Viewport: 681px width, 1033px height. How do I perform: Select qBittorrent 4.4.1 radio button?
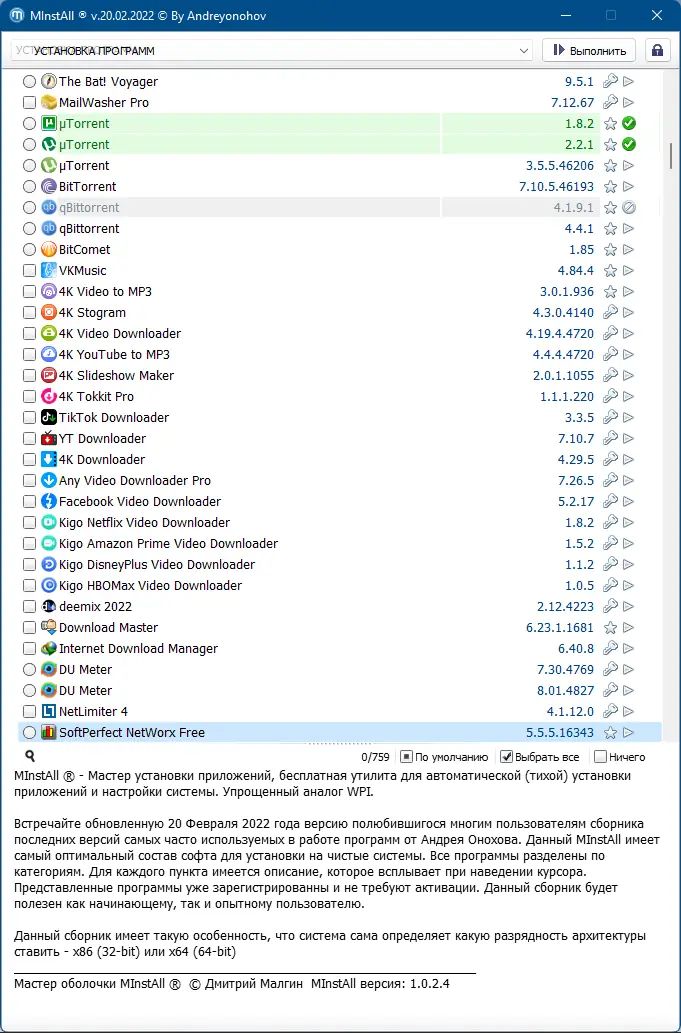29,229
